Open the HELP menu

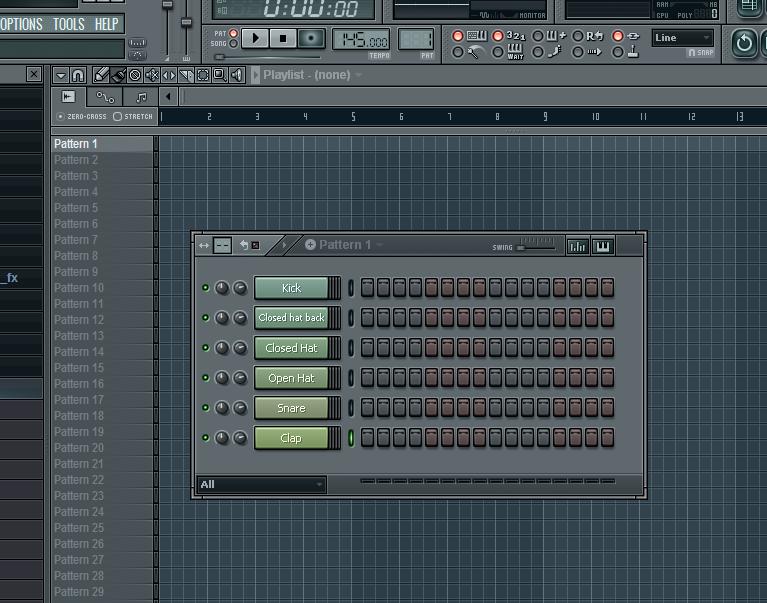pyautogui.click(x=106, y=24)
